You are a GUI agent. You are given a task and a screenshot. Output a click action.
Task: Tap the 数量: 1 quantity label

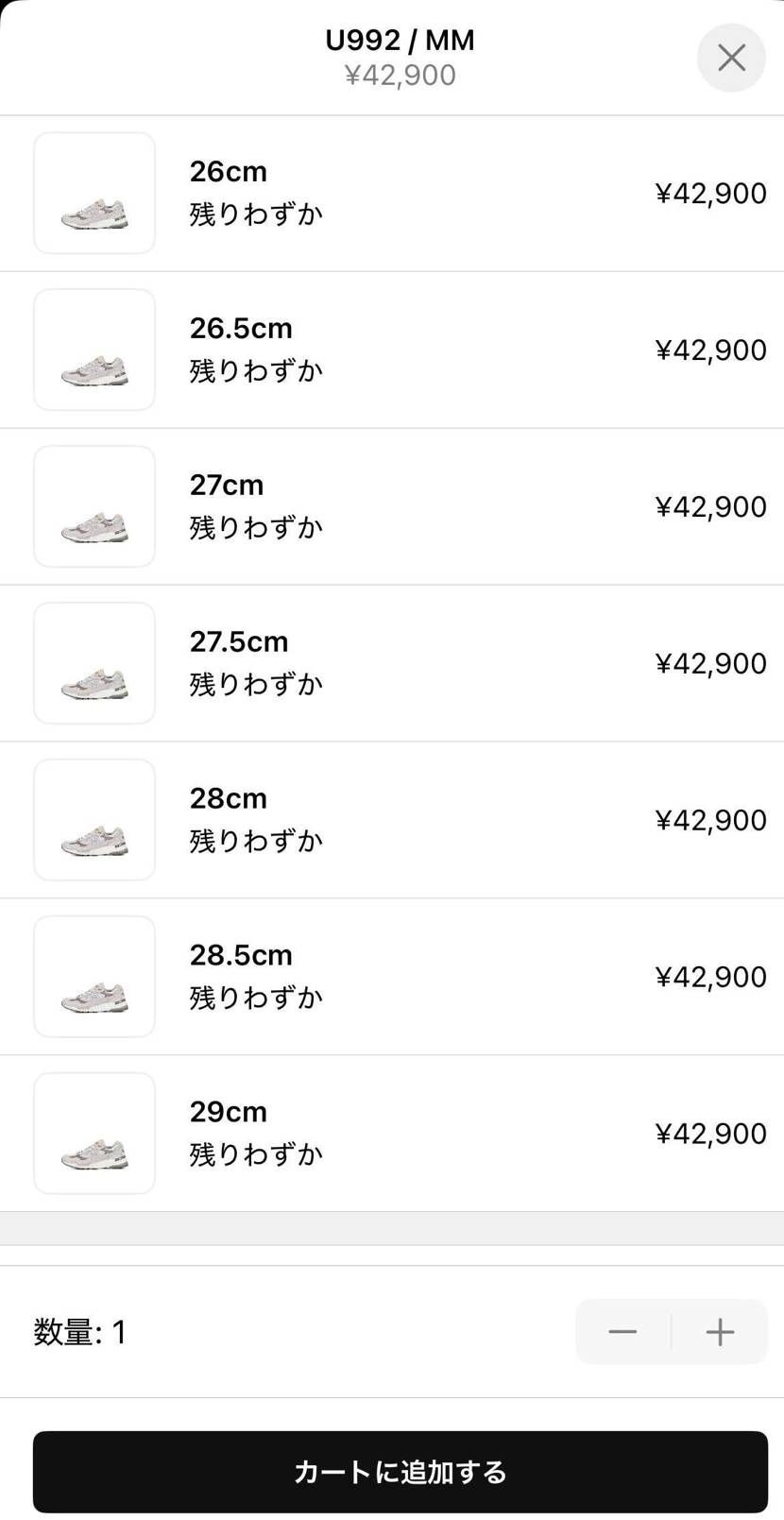[80, 1332]
